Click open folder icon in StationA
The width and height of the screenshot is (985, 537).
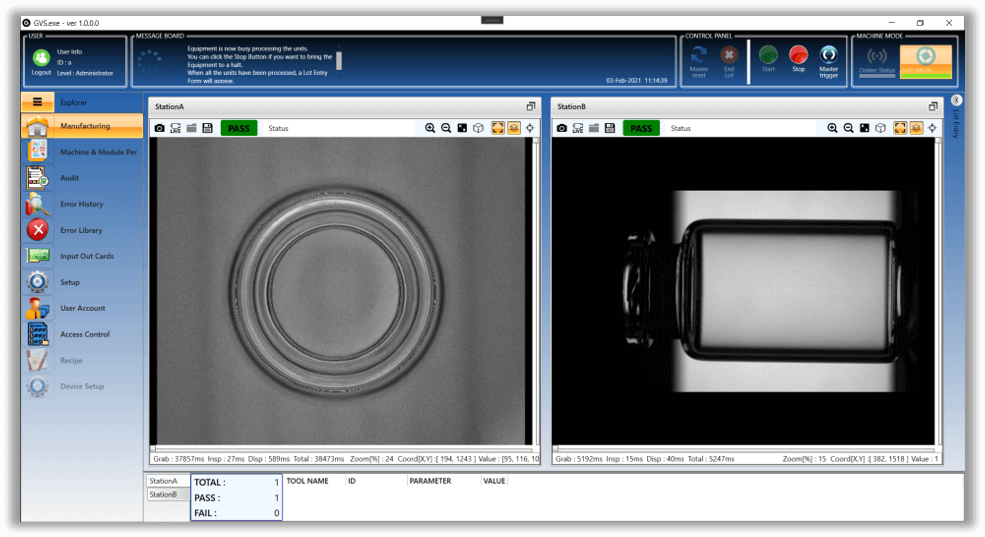pyautogui.click(x=191, y=128)
